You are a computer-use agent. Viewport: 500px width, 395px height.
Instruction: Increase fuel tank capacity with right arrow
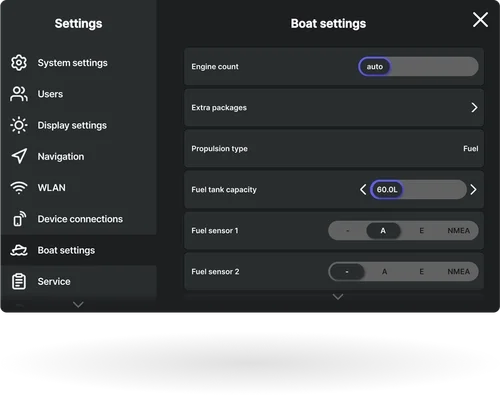(x=473, y=189)
